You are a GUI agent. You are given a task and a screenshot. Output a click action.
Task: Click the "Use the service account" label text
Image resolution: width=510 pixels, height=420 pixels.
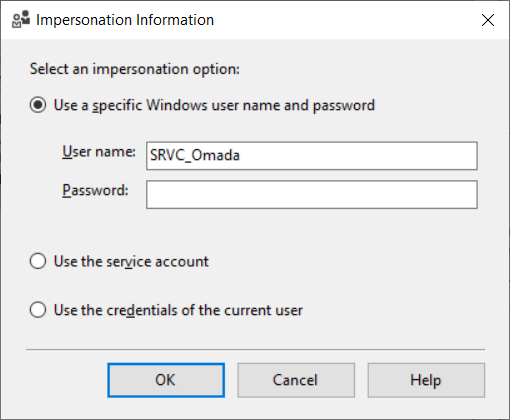[131, 261]
